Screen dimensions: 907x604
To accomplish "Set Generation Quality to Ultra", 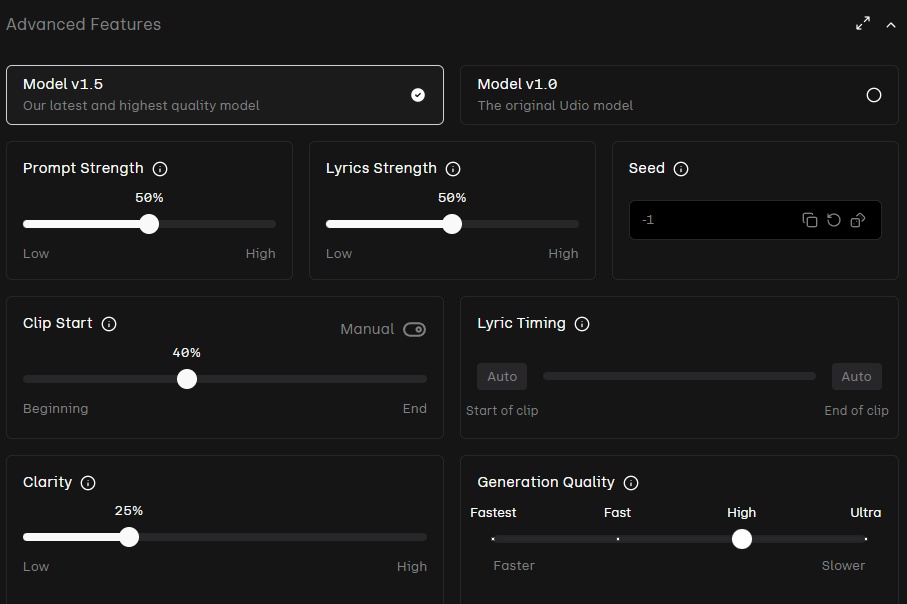I will (x=865, y=539).
